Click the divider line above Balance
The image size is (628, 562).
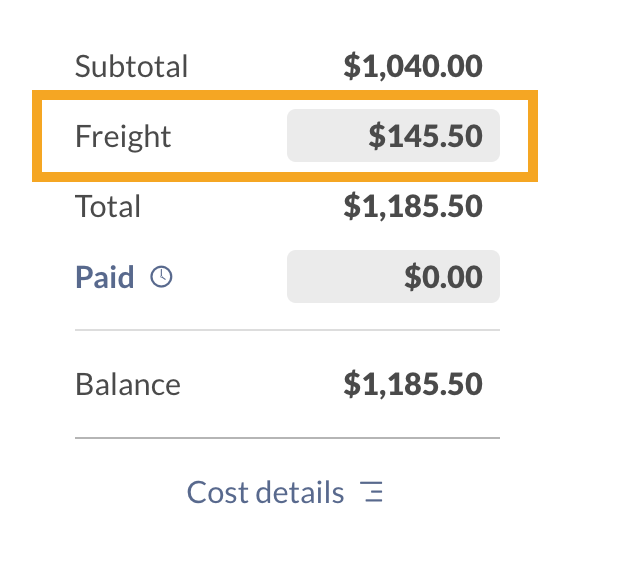point(287,330)
